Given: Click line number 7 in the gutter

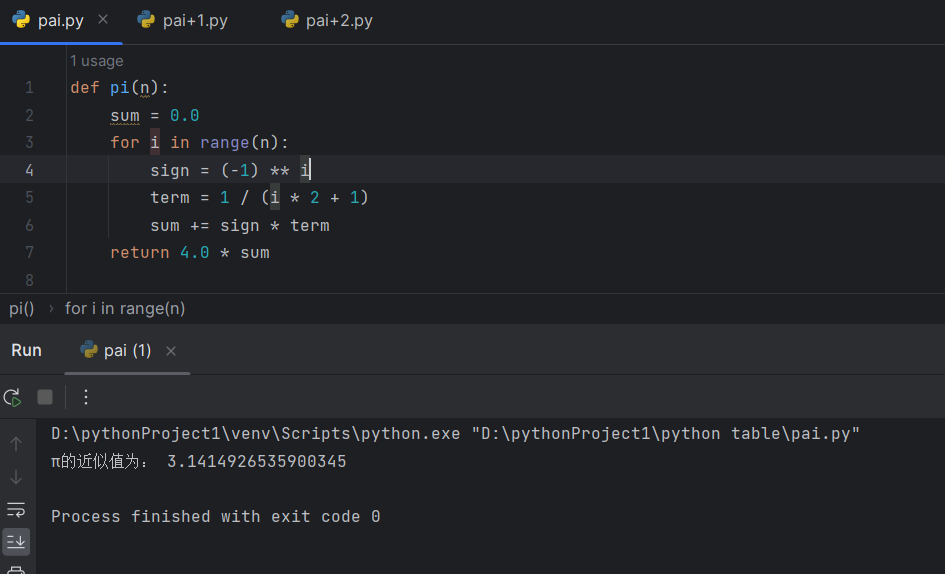Looking at the screenshot, I should [30, 252].
